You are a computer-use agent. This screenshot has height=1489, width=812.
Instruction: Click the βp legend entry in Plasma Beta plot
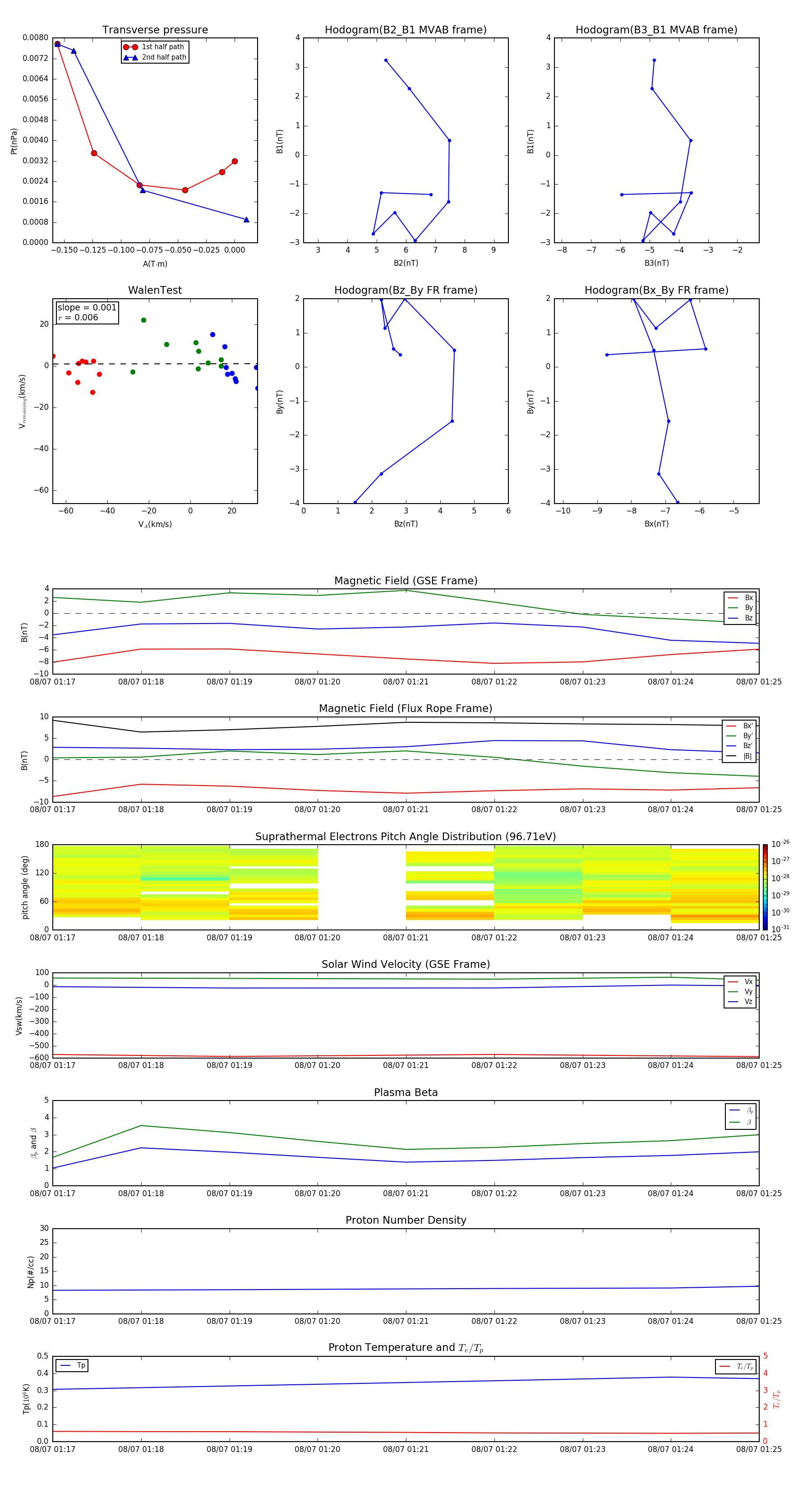tap(741, 1110)
